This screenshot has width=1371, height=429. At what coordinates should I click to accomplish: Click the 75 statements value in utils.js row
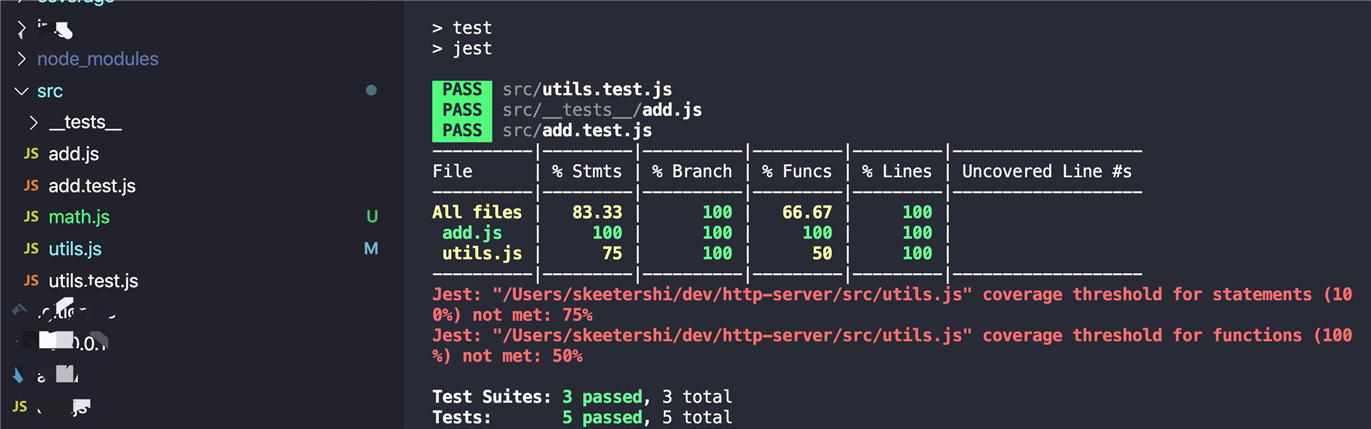click(x=612, y=253)
